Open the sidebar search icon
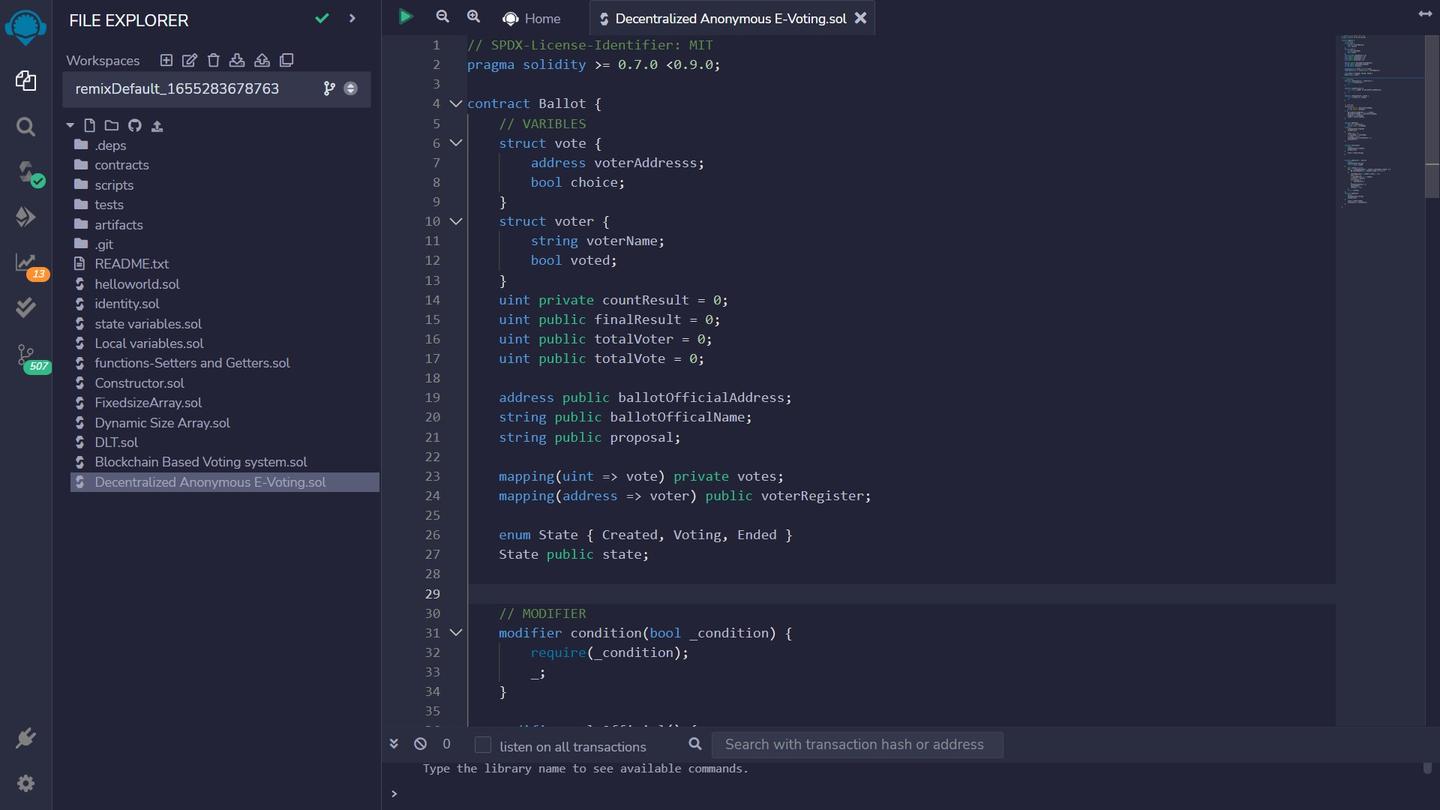This screenshot has width=1440, height=810. pyautogui.click(x=26, y=127)
